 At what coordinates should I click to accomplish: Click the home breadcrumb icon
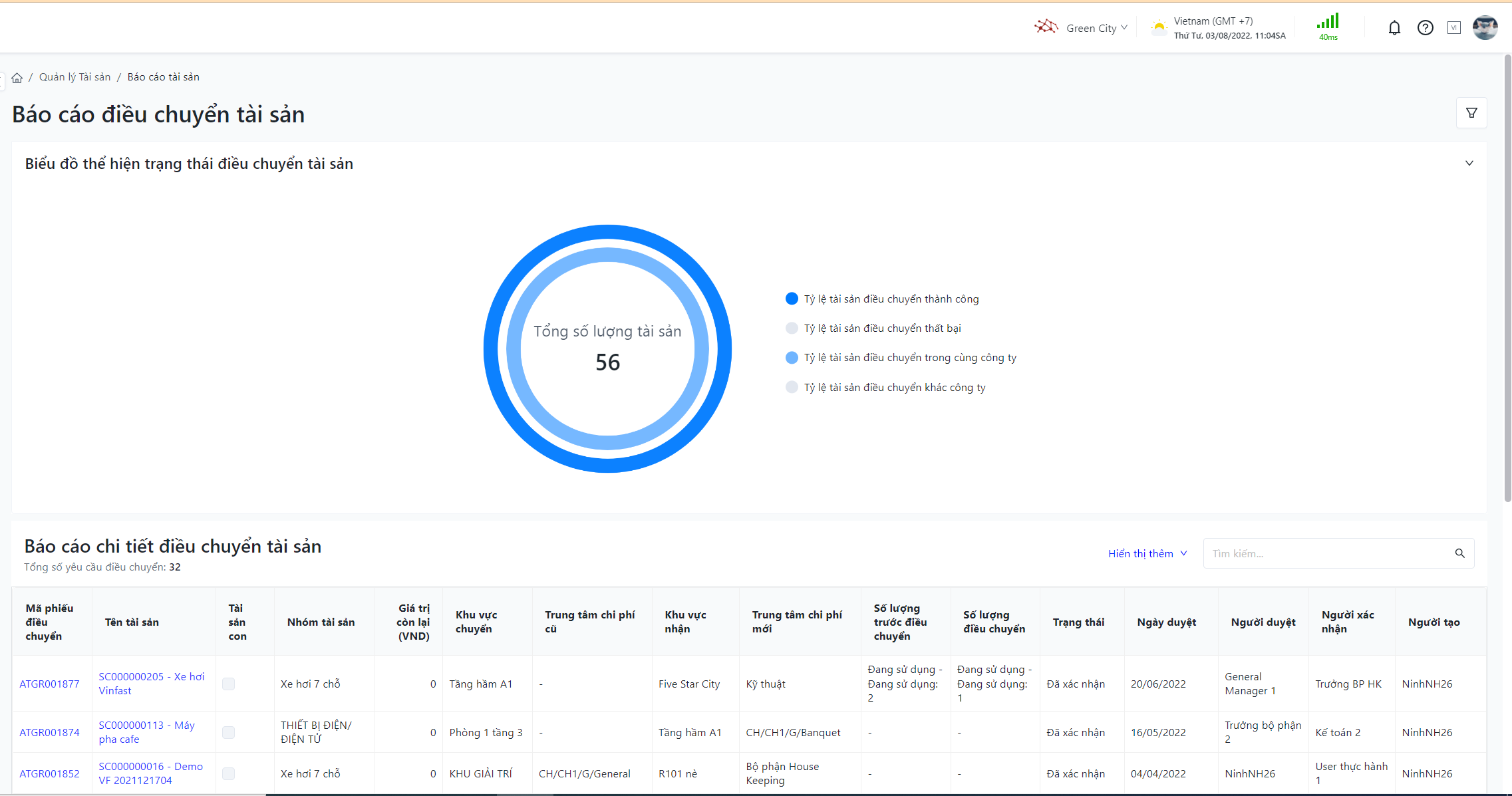point(17,78)
